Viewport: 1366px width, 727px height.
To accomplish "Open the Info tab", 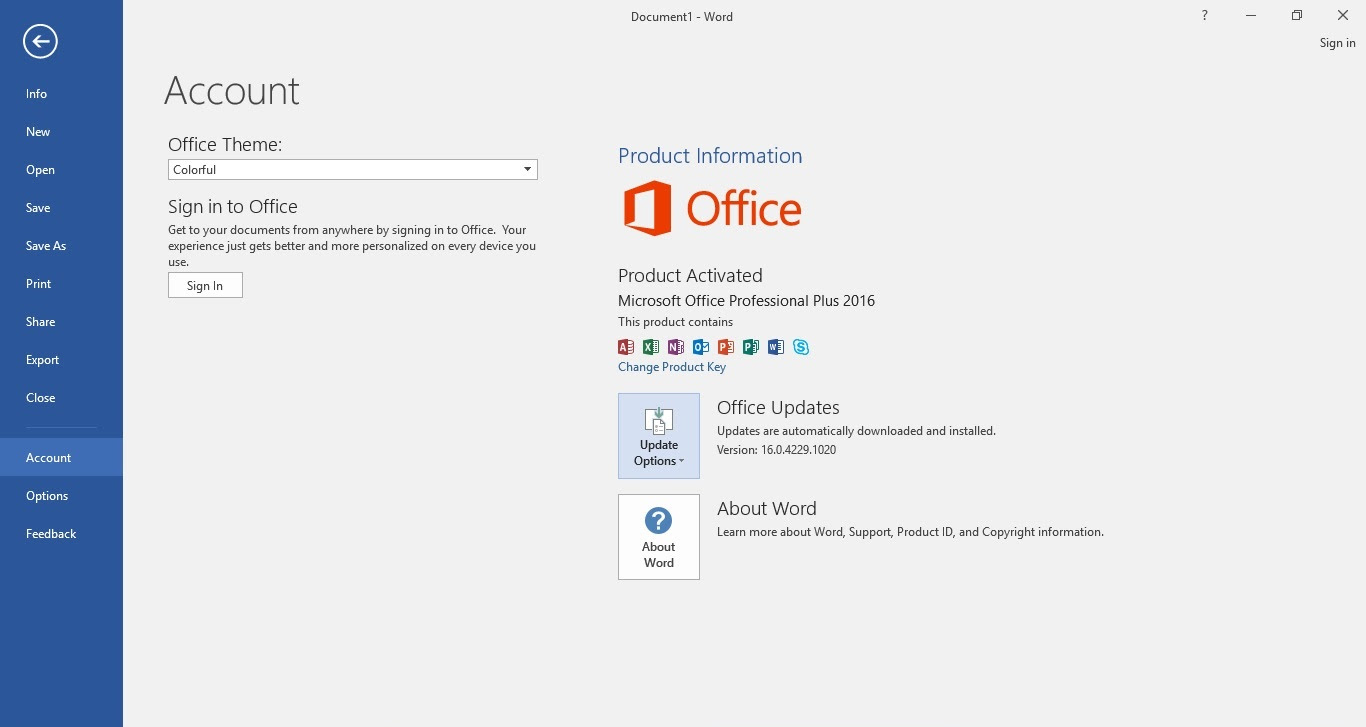I will 61,94.
